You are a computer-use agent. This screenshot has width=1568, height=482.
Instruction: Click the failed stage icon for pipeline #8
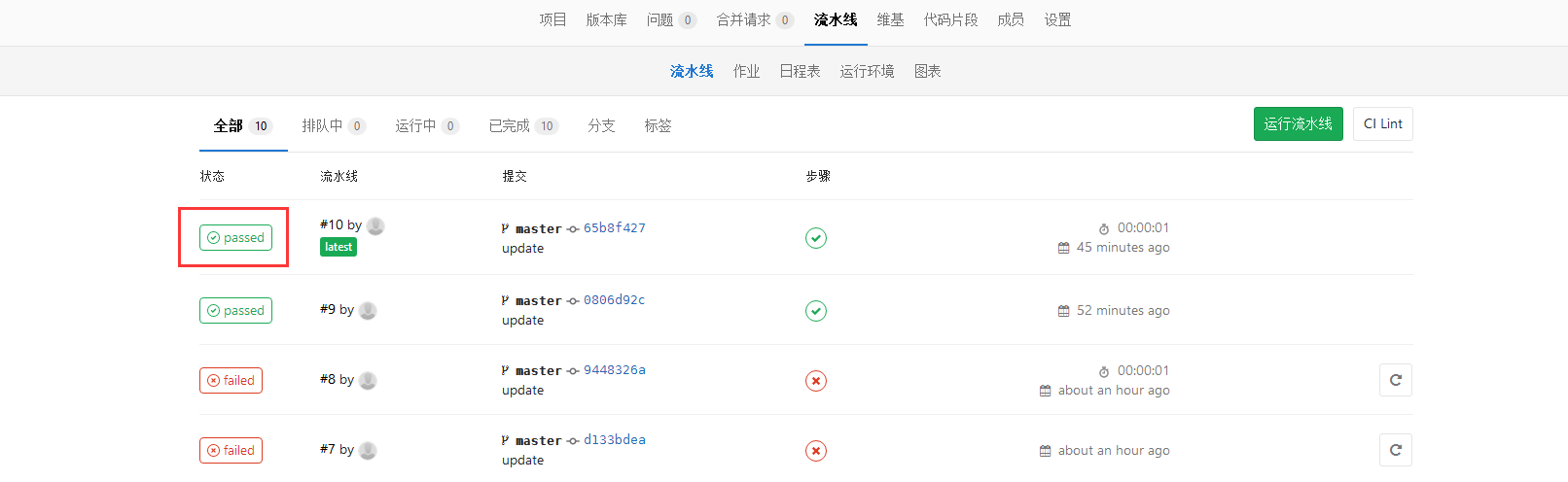[816, 381]
